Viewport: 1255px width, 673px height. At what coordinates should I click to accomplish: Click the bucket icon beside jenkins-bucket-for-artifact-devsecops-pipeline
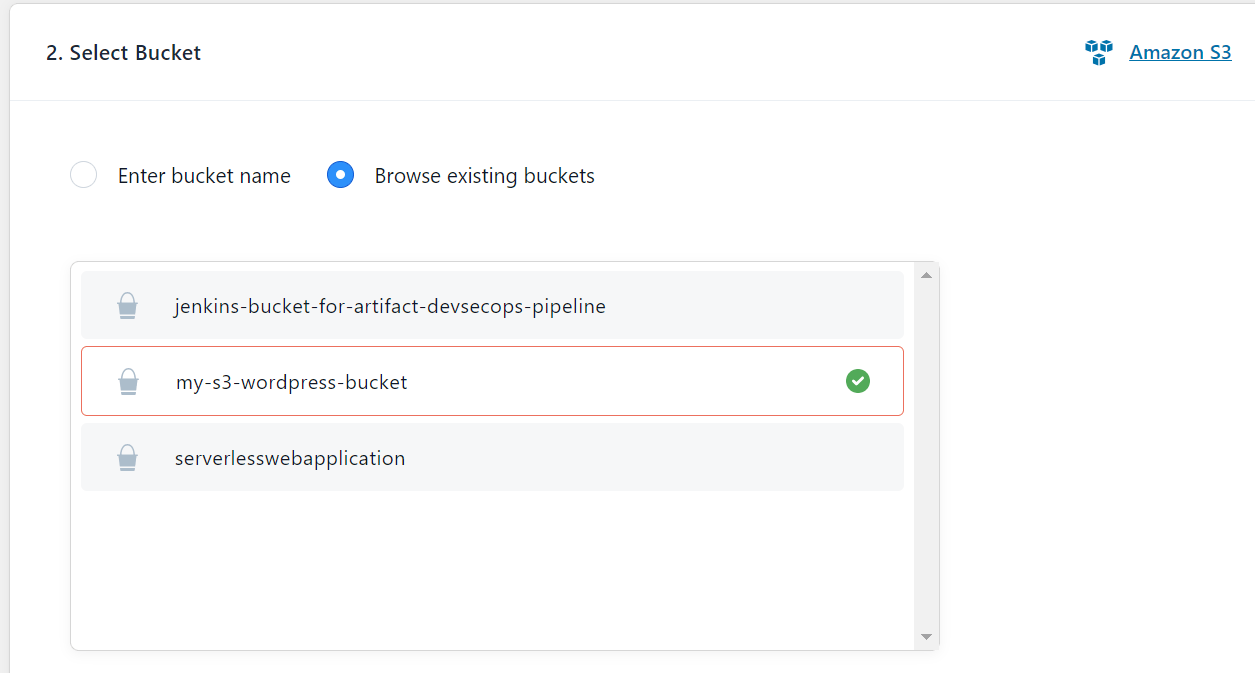click(x=127, y=306)
